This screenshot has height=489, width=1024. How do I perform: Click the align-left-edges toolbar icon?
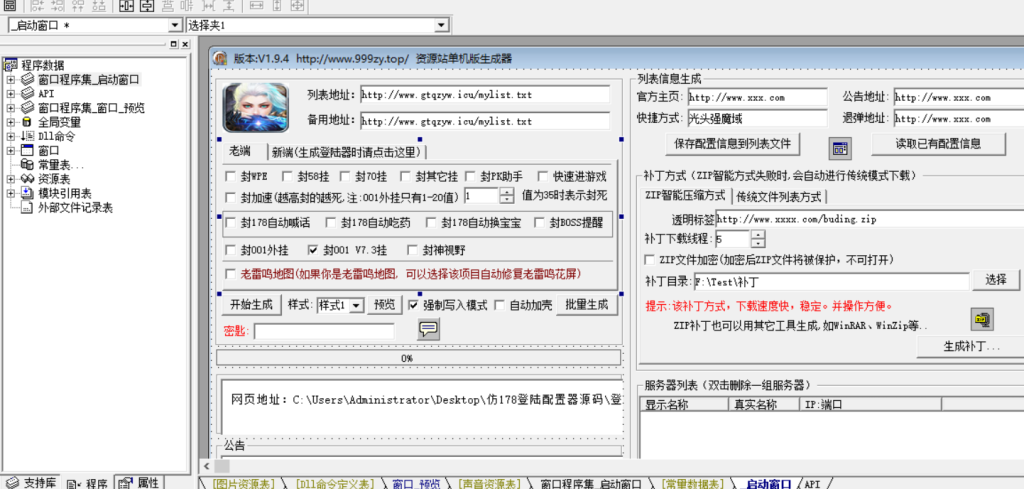(37, 6)
